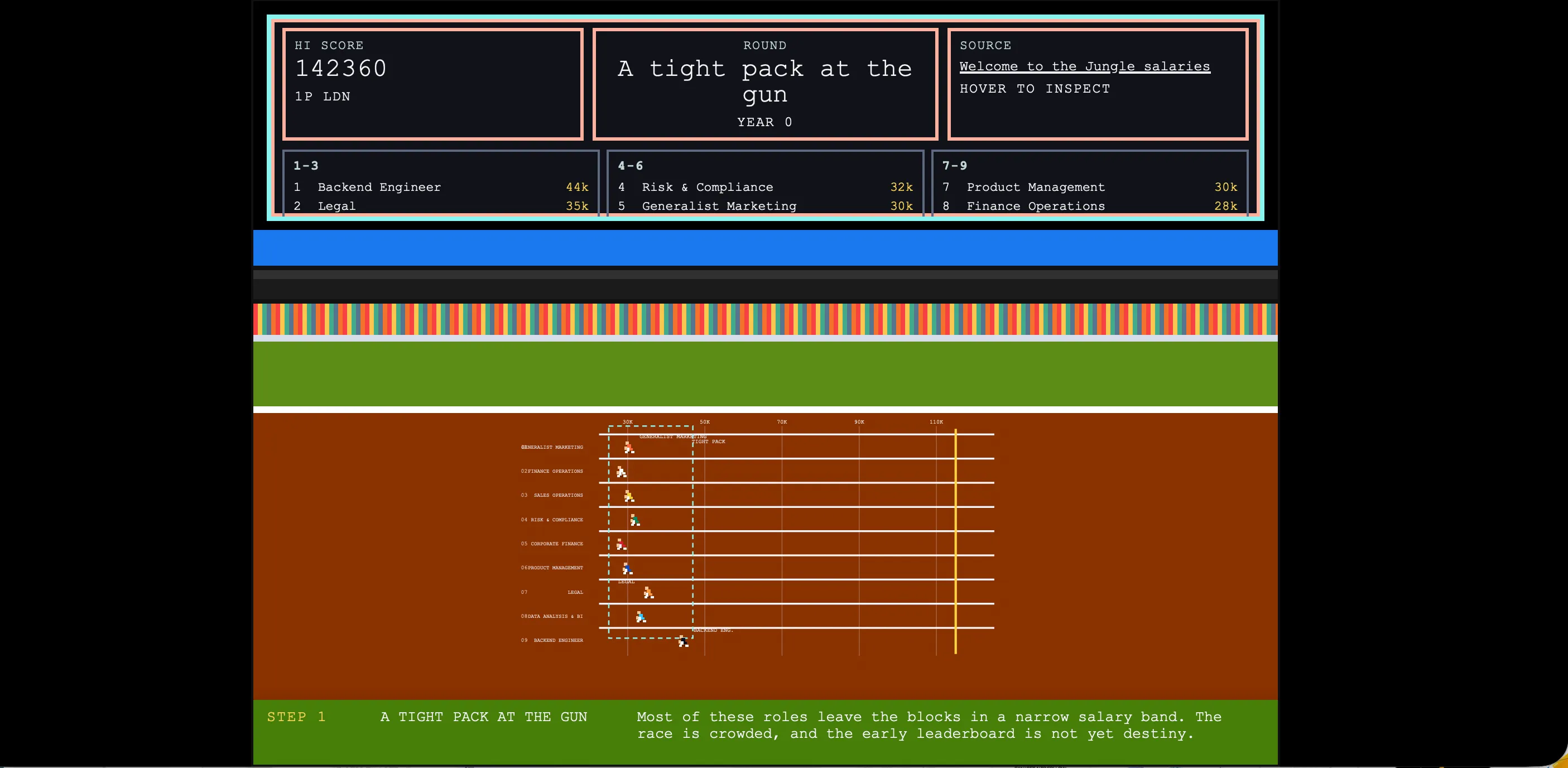Click the 1-3 leaderboard group heading
The width and height of the screenshot is (1568, 768).
pyautogui.click(x=306, y=165)
